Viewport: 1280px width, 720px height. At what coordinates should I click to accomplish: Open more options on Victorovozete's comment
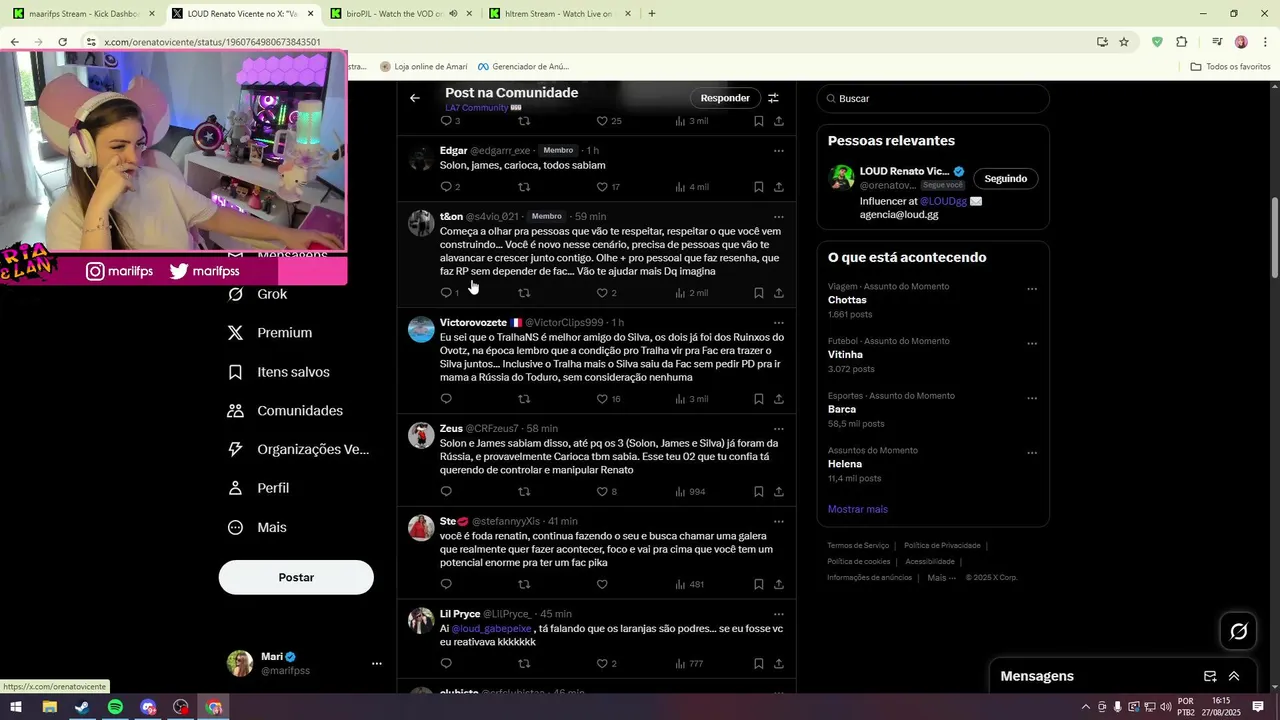coord(779,323)
